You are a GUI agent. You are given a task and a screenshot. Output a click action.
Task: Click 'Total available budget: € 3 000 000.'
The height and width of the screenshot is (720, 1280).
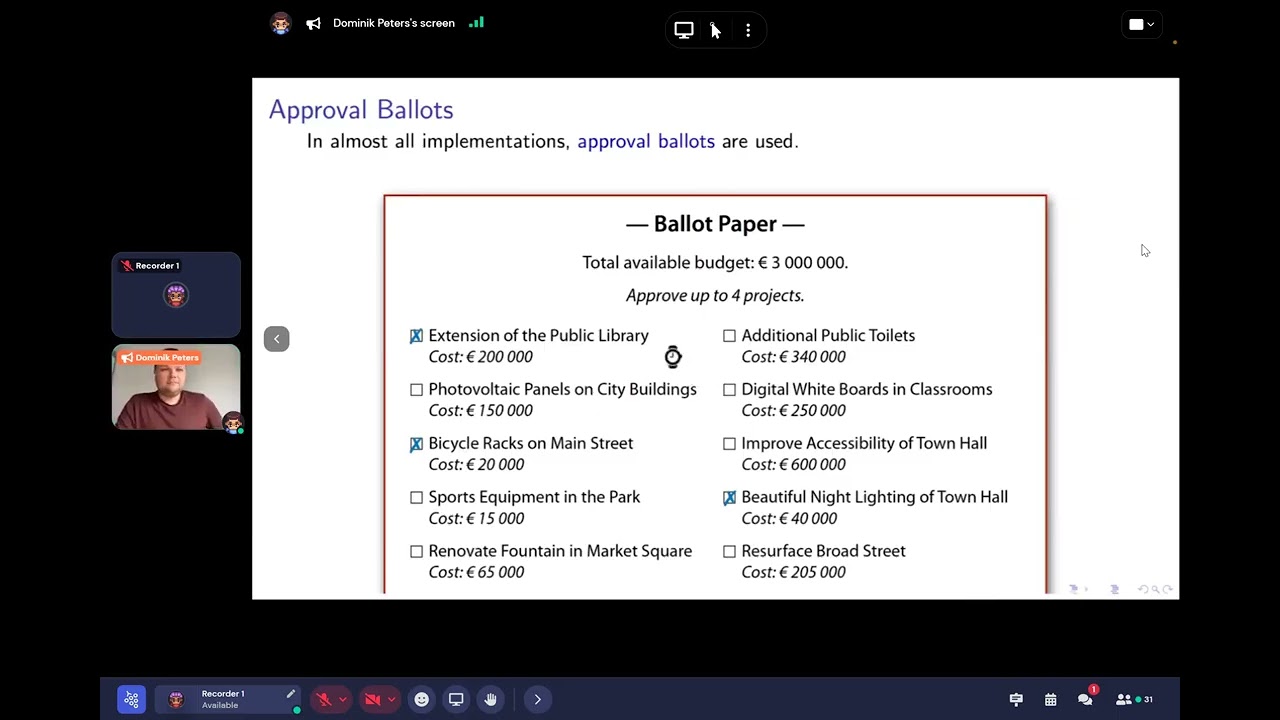tap(715, 263)
